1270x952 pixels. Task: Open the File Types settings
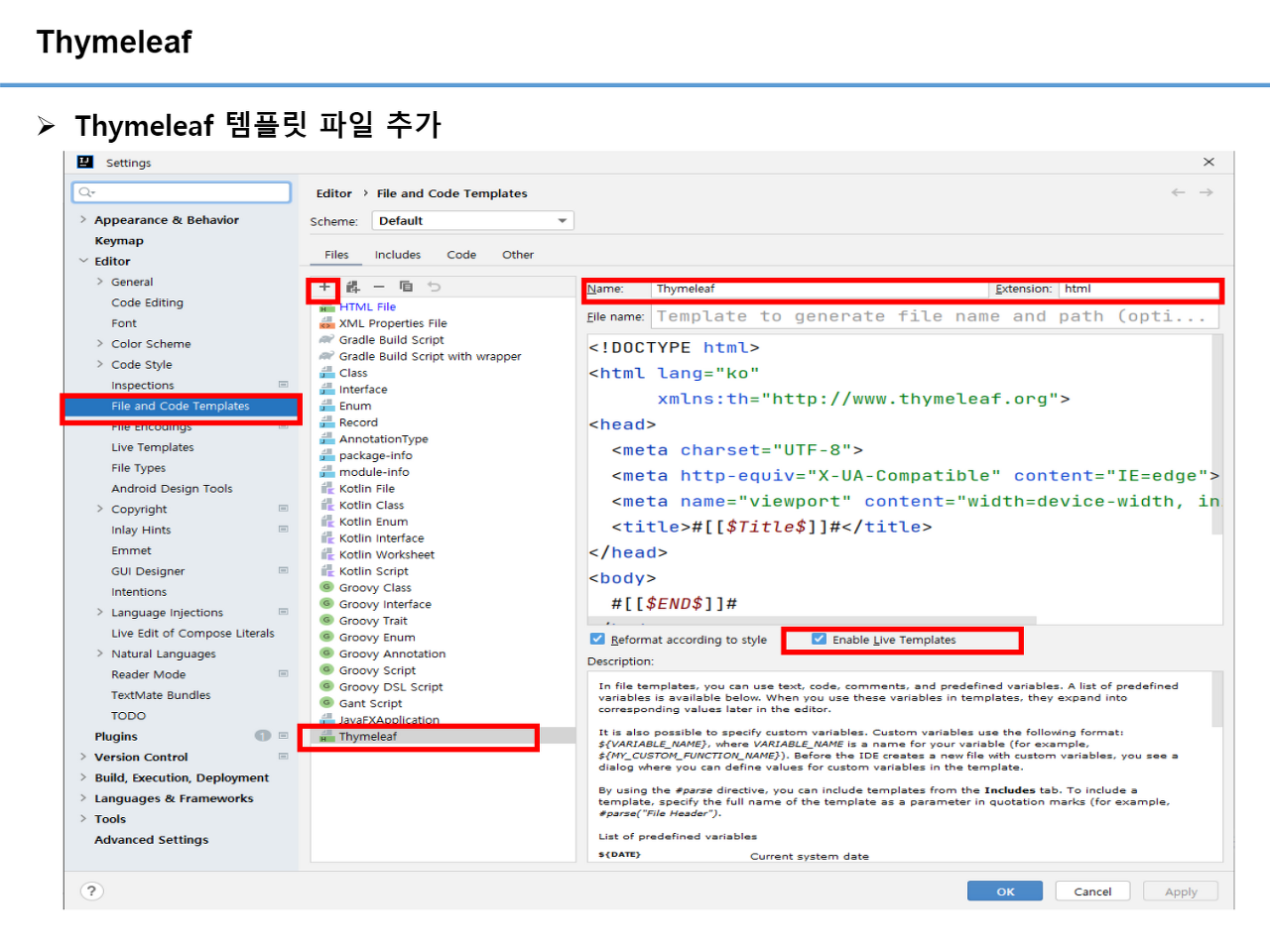(139, 468)
